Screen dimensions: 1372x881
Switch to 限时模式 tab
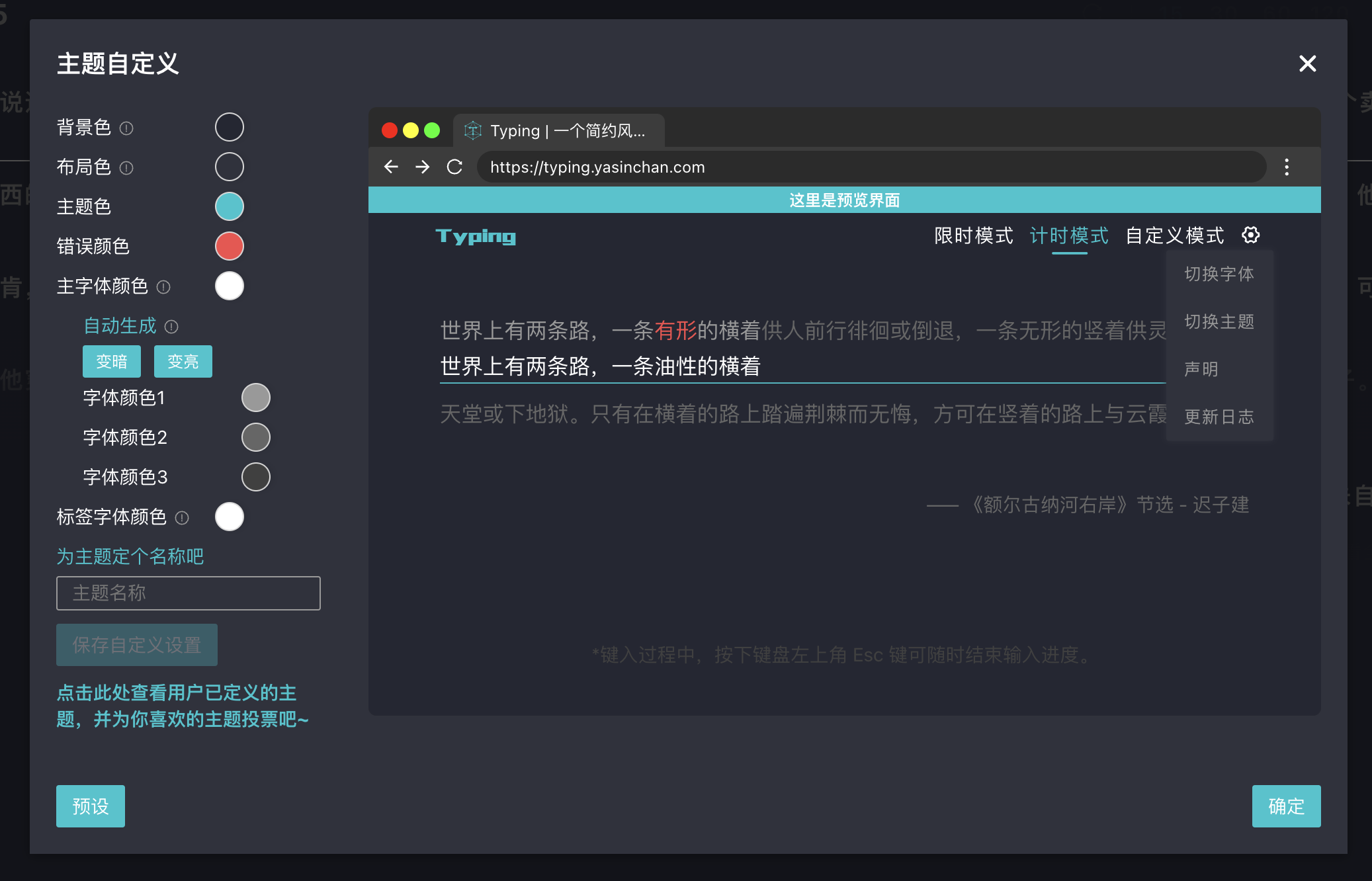pyautogui.click(x=973, y=235)
